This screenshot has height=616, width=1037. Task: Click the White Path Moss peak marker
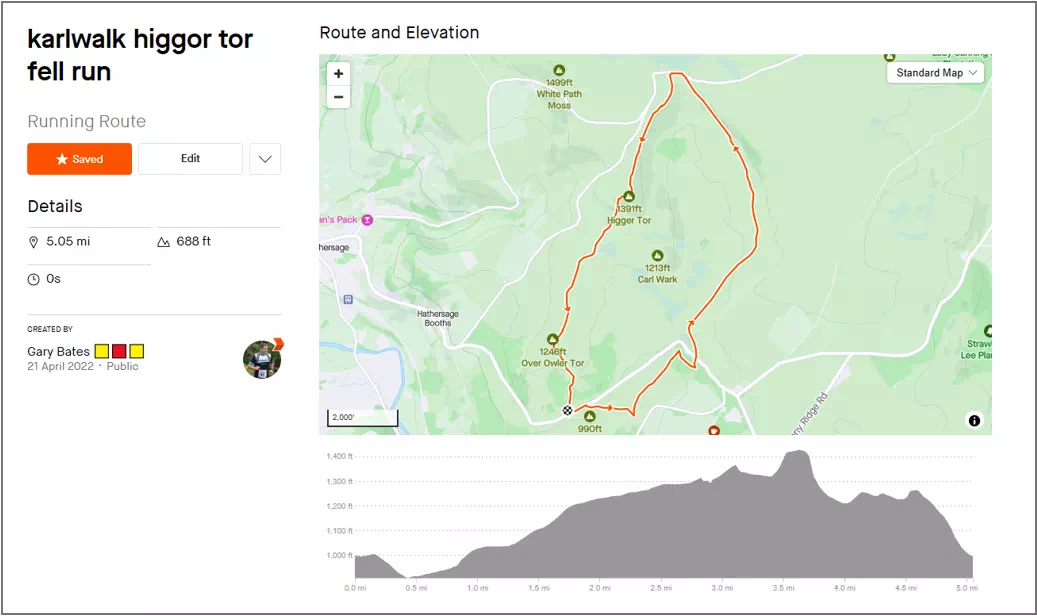coord(559,70)
